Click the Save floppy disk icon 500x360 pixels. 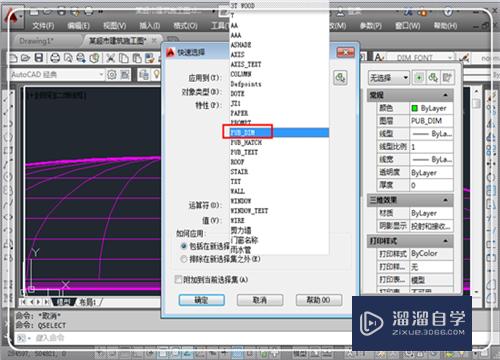click(39, 58)
